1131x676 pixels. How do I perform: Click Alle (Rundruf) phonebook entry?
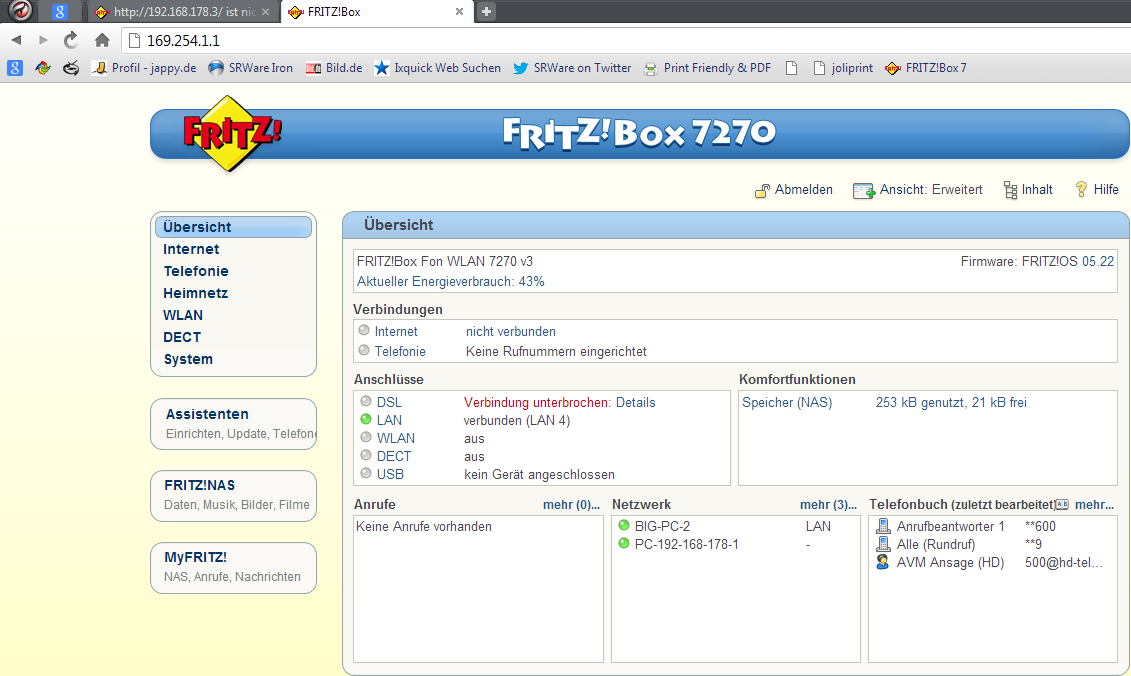936,545
